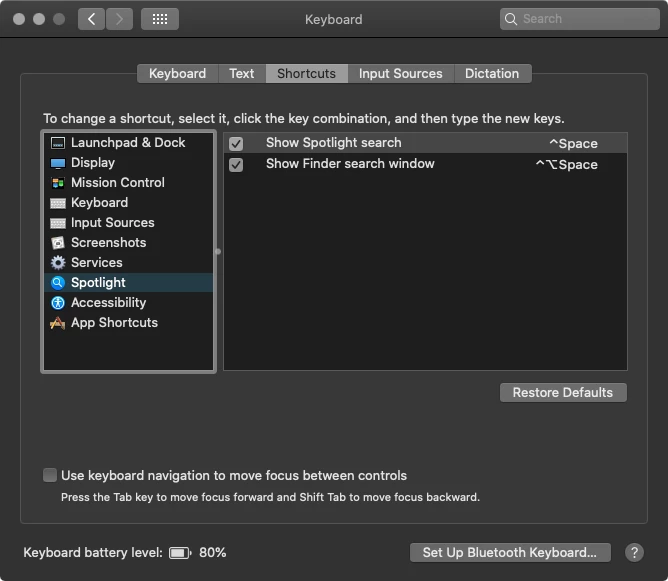The width and height of the screenshot is (668, 581).
Task: Click the Input Sources keyboard icon
Action: 58,223
